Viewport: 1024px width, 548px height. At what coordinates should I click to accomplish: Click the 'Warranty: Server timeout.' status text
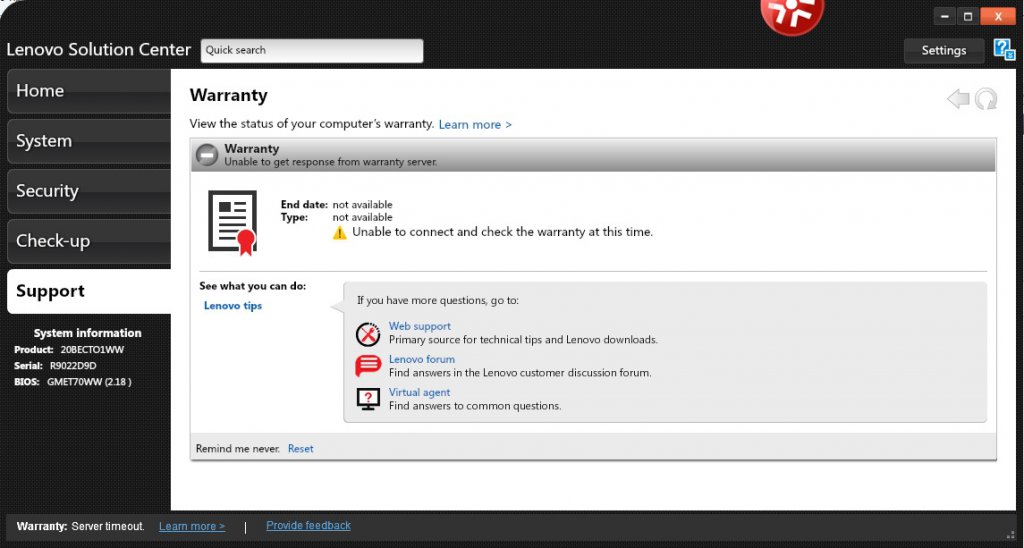(x=80, y=526)
